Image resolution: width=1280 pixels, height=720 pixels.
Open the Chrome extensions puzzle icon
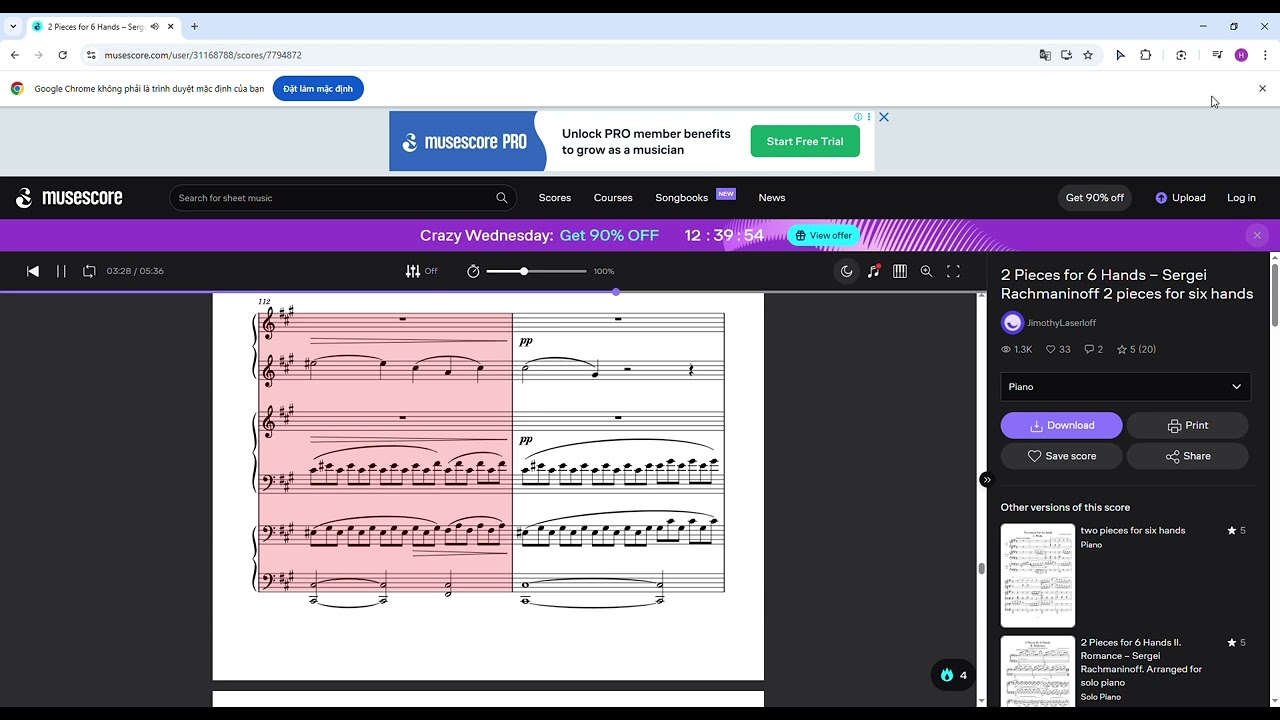pyautogui.click(x=1146, y=55)
